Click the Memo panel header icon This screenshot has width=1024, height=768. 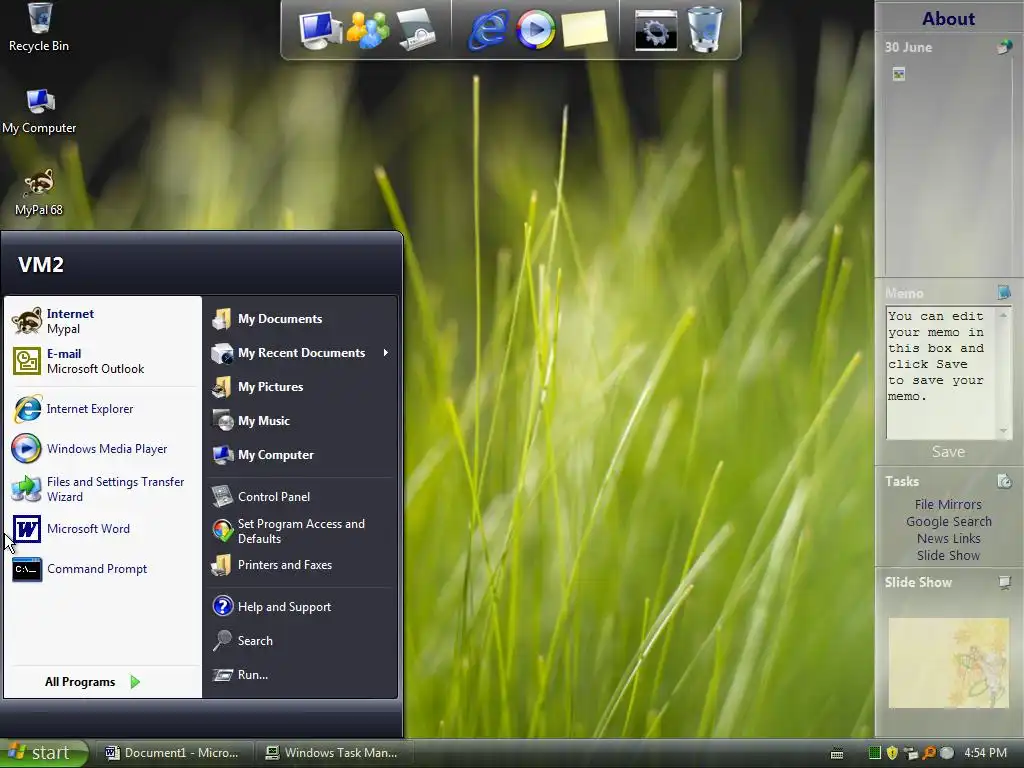pyautogui.click(x=1004, y=293)
